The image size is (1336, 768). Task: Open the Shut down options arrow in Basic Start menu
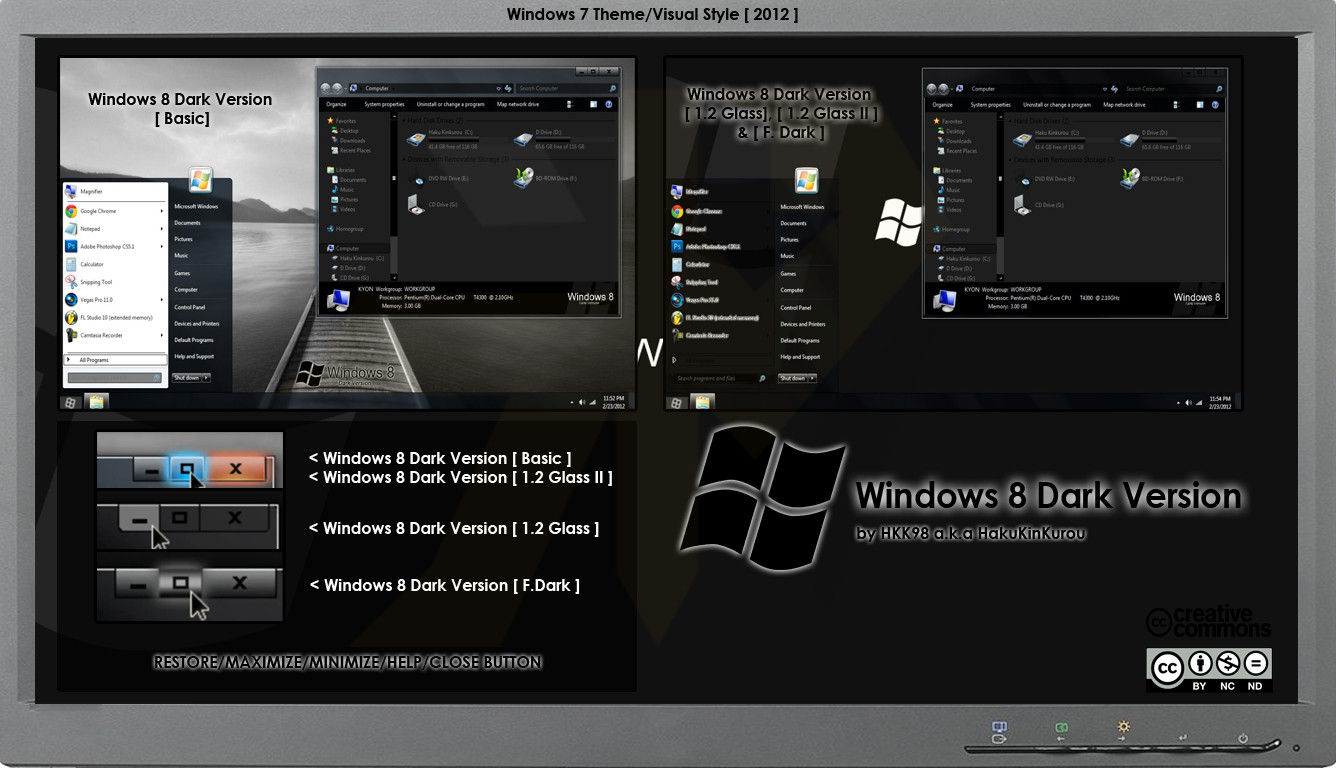(206, 378)
